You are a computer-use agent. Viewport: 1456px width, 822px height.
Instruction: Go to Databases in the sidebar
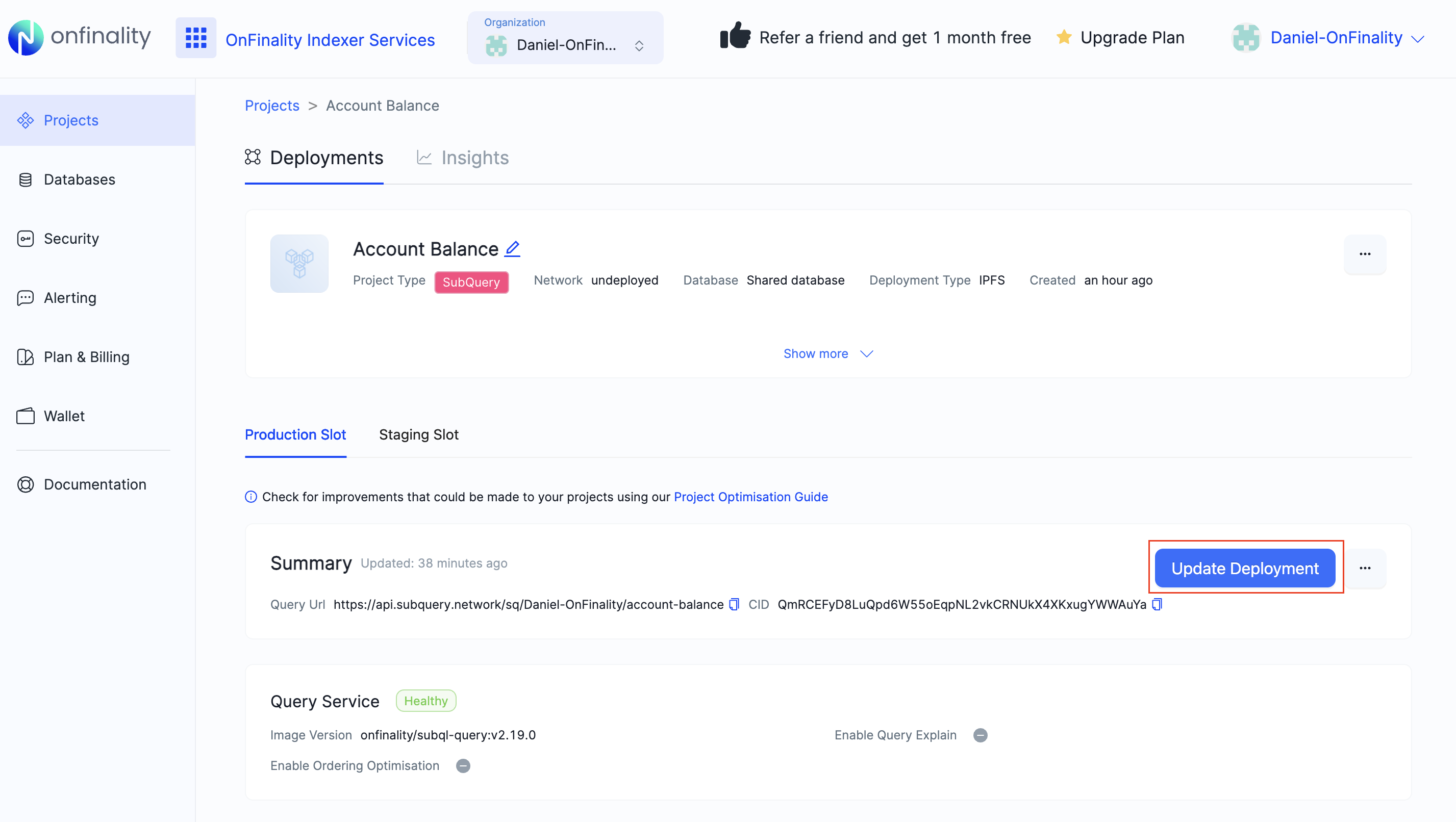click(79, 179)
